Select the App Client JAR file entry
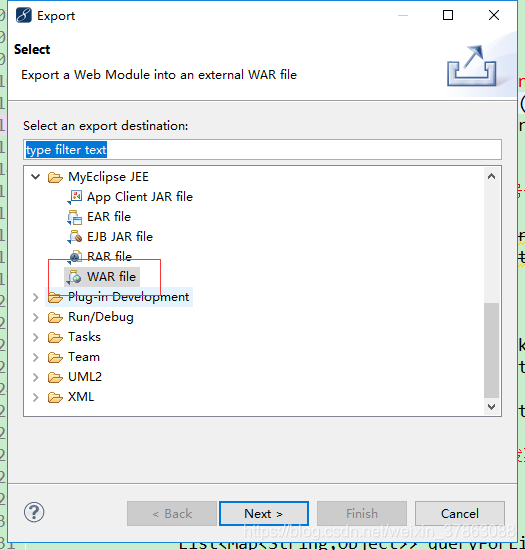Viewport: 525px width, 550px height. [140, 197]
